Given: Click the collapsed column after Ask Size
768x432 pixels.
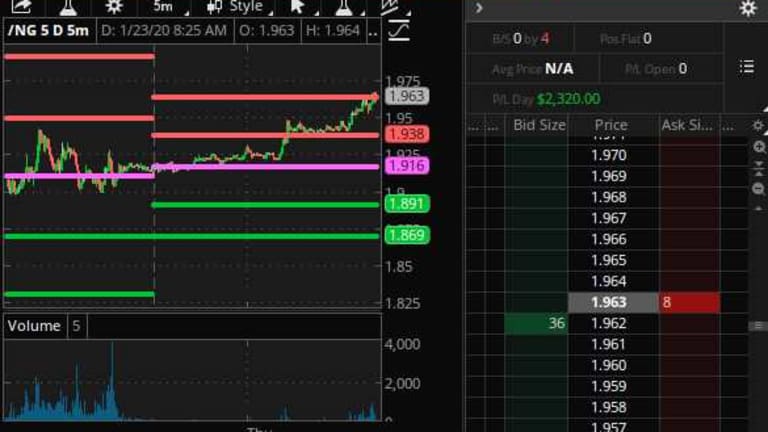Looking at the screenshot, I should (728, 126).
